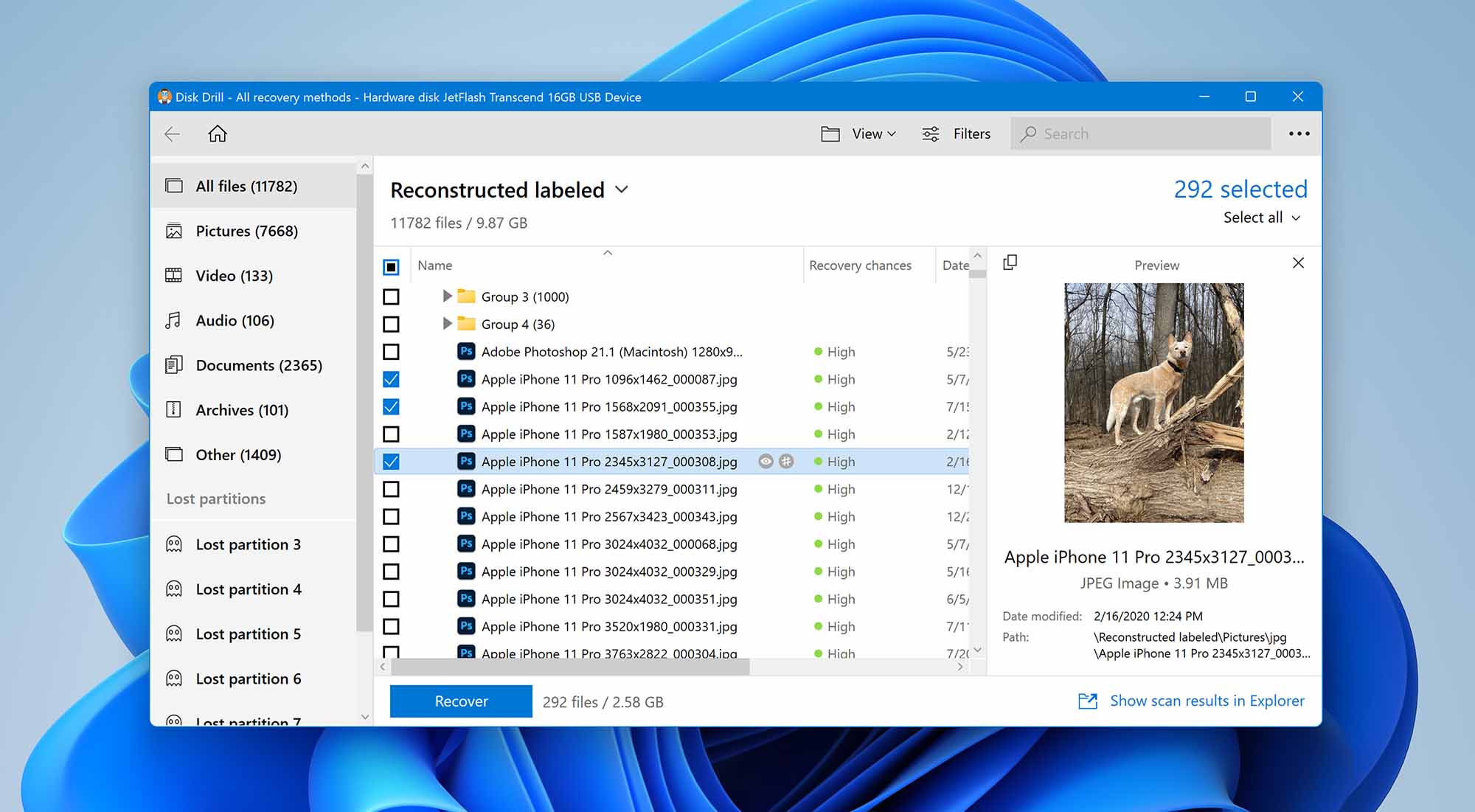Click the copy/duplicate icon in preview
The height and width of the screenshot is (812, 1475).
pos(1010,263)
